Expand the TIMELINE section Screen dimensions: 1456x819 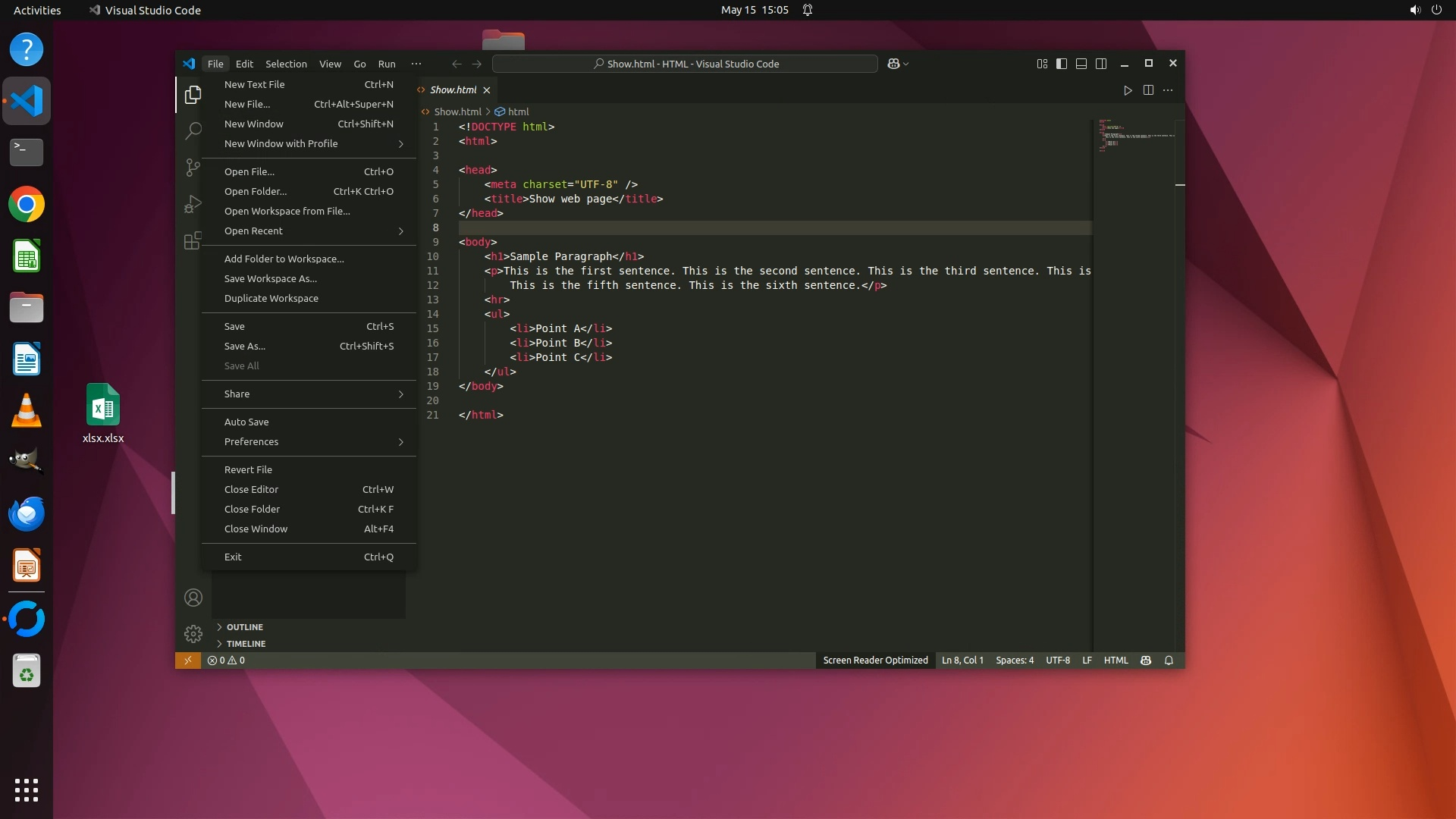[x=246, y=644]
